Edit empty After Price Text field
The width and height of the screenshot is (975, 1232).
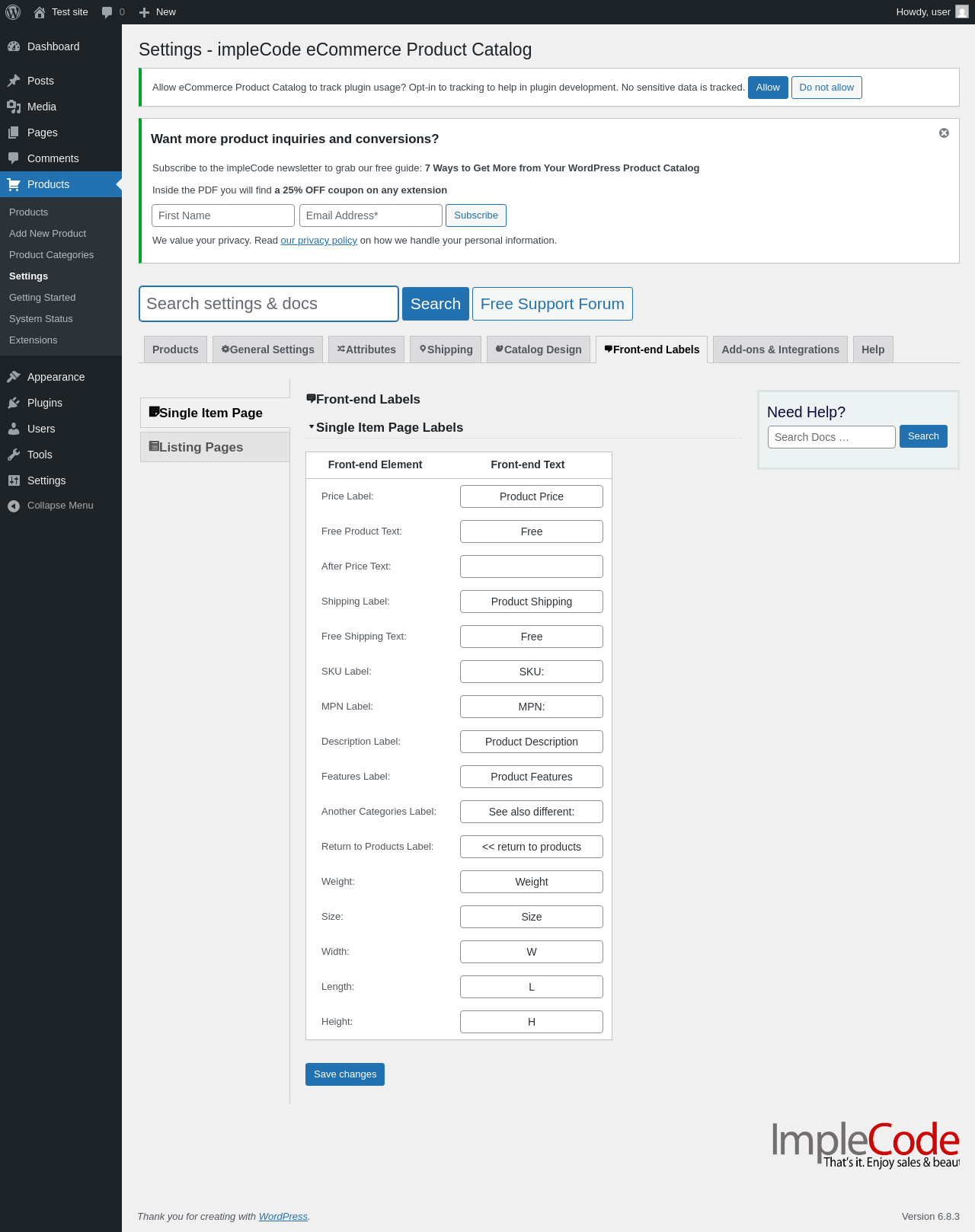[x=532, y=567]
